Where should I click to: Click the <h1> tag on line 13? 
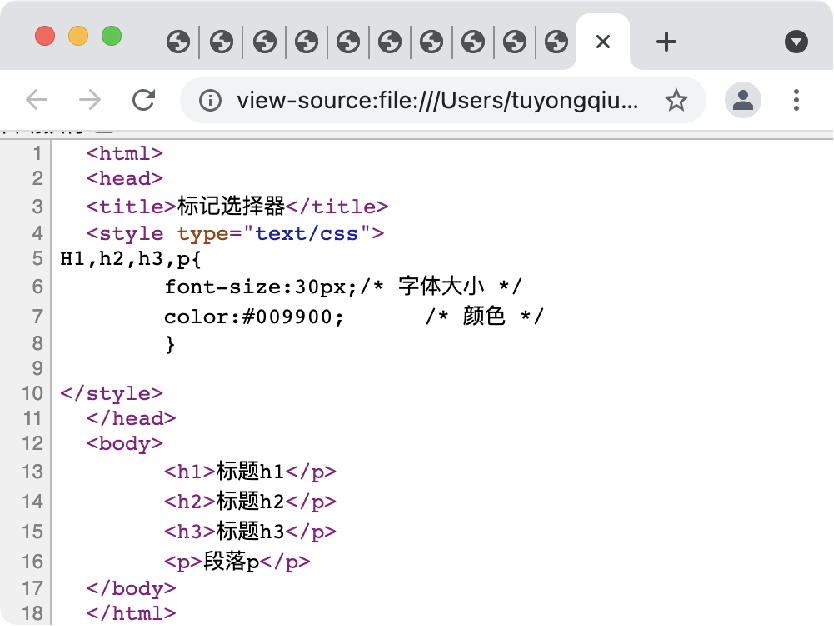pos(190,471)
